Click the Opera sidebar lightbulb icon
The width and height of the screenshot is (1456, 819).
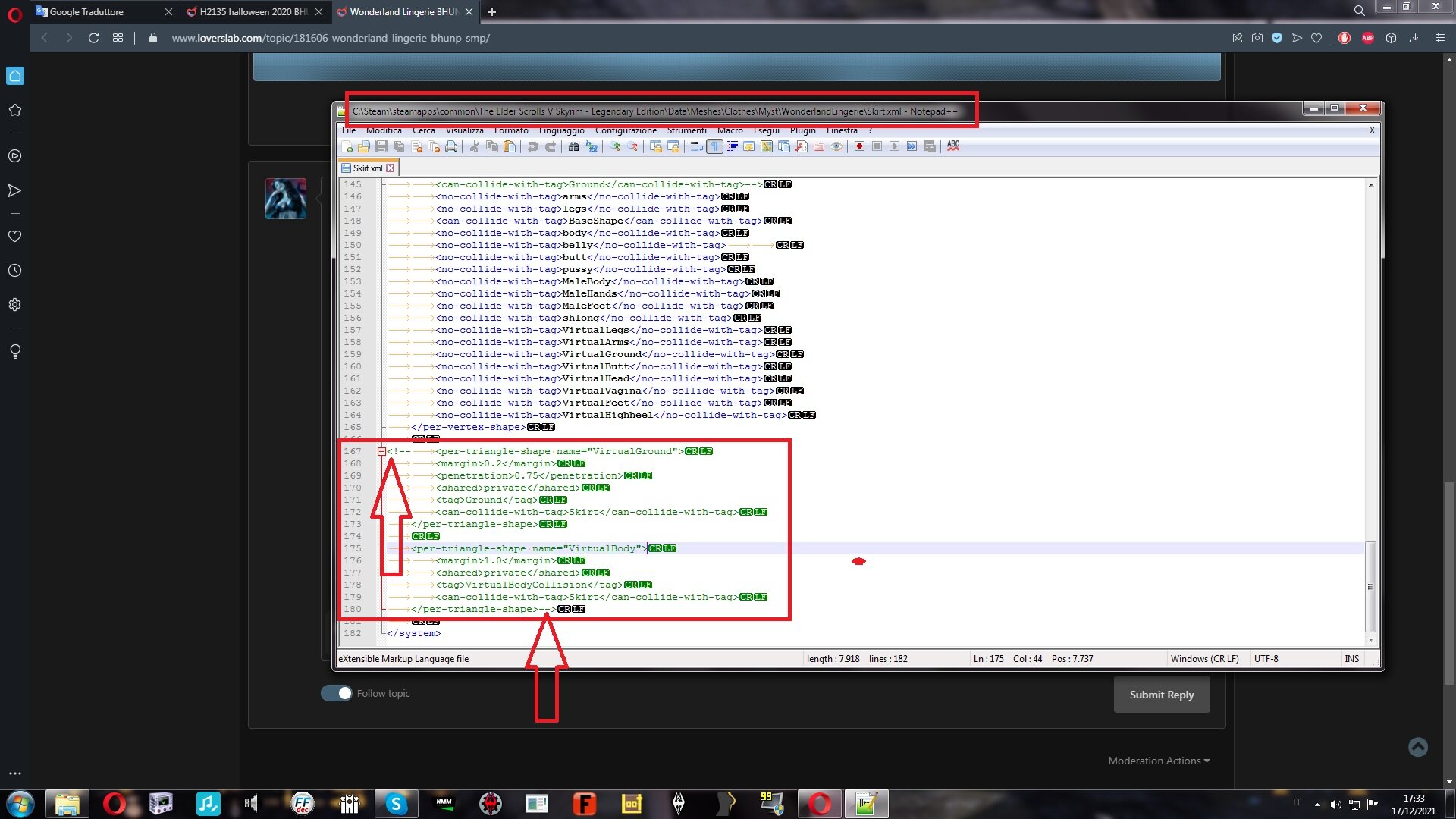(x=14, y=351)
